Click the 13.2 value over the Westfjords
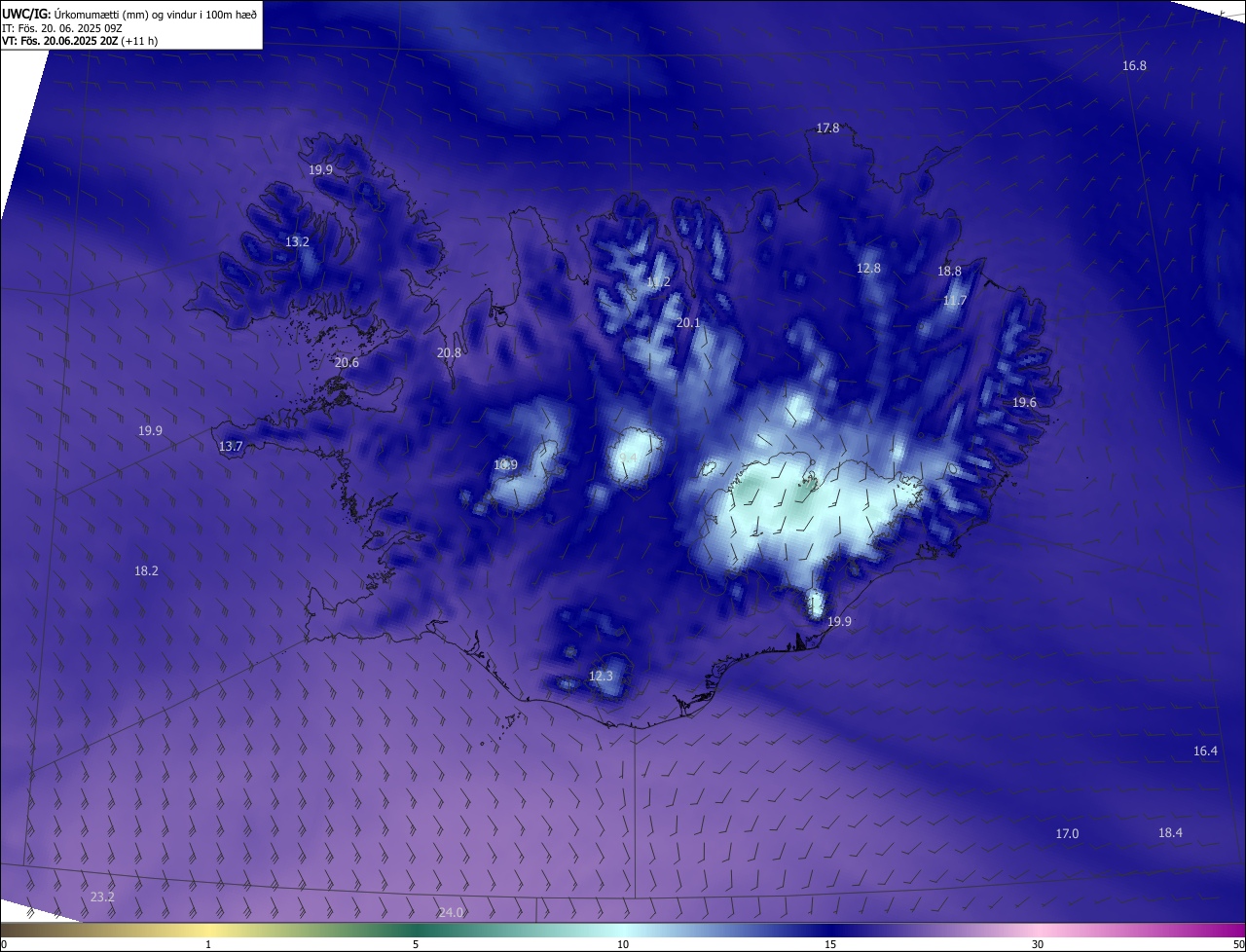Viewport: 1246px width, 952px height. click(297, 241)
